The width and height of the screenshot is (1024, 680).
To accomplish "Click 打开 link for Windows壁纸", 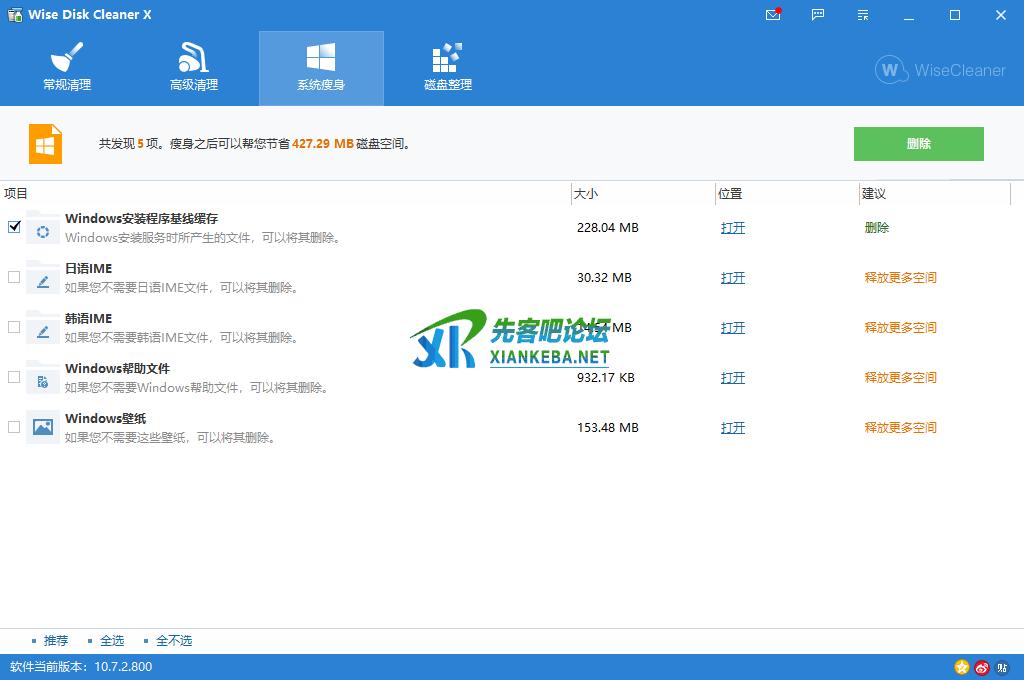I will click(733, 428).
